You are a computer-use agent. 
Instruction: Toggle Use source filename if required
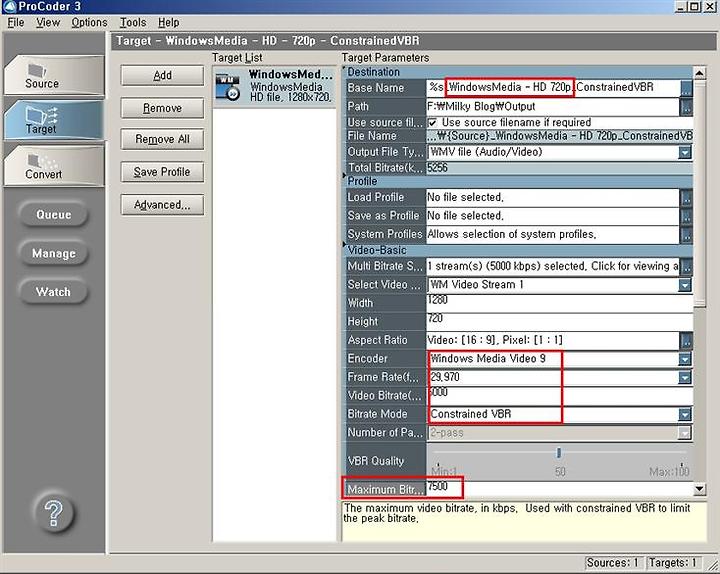(x=432, y=123)
